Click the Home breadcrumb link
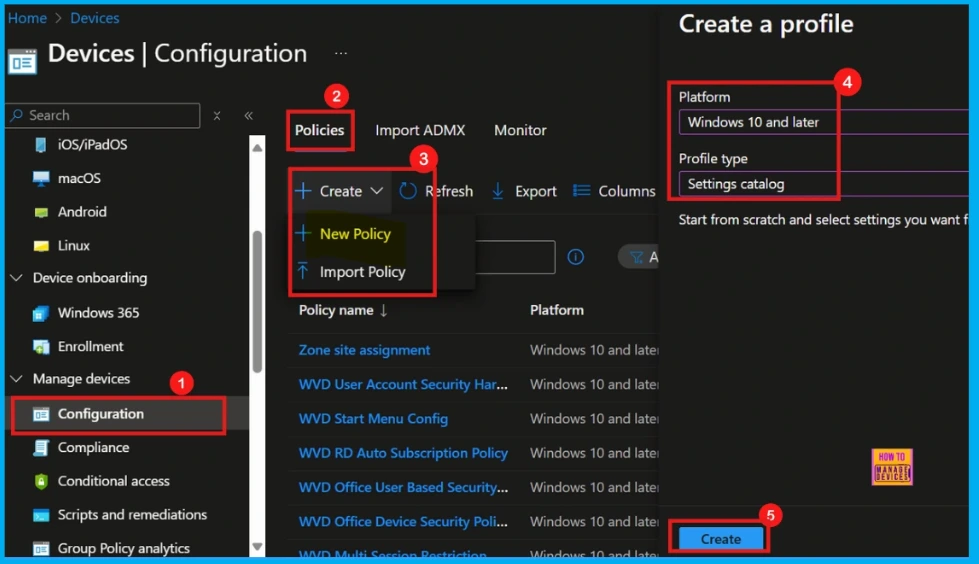The image size is (979, 564). tap(27, 18)
